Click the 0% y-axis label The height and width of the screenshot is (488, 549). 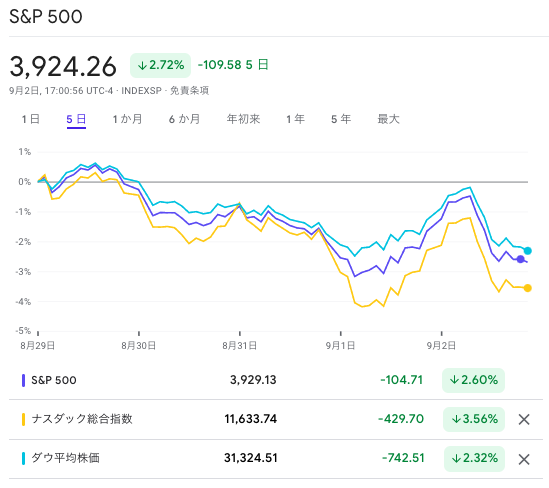pos(25,182)
